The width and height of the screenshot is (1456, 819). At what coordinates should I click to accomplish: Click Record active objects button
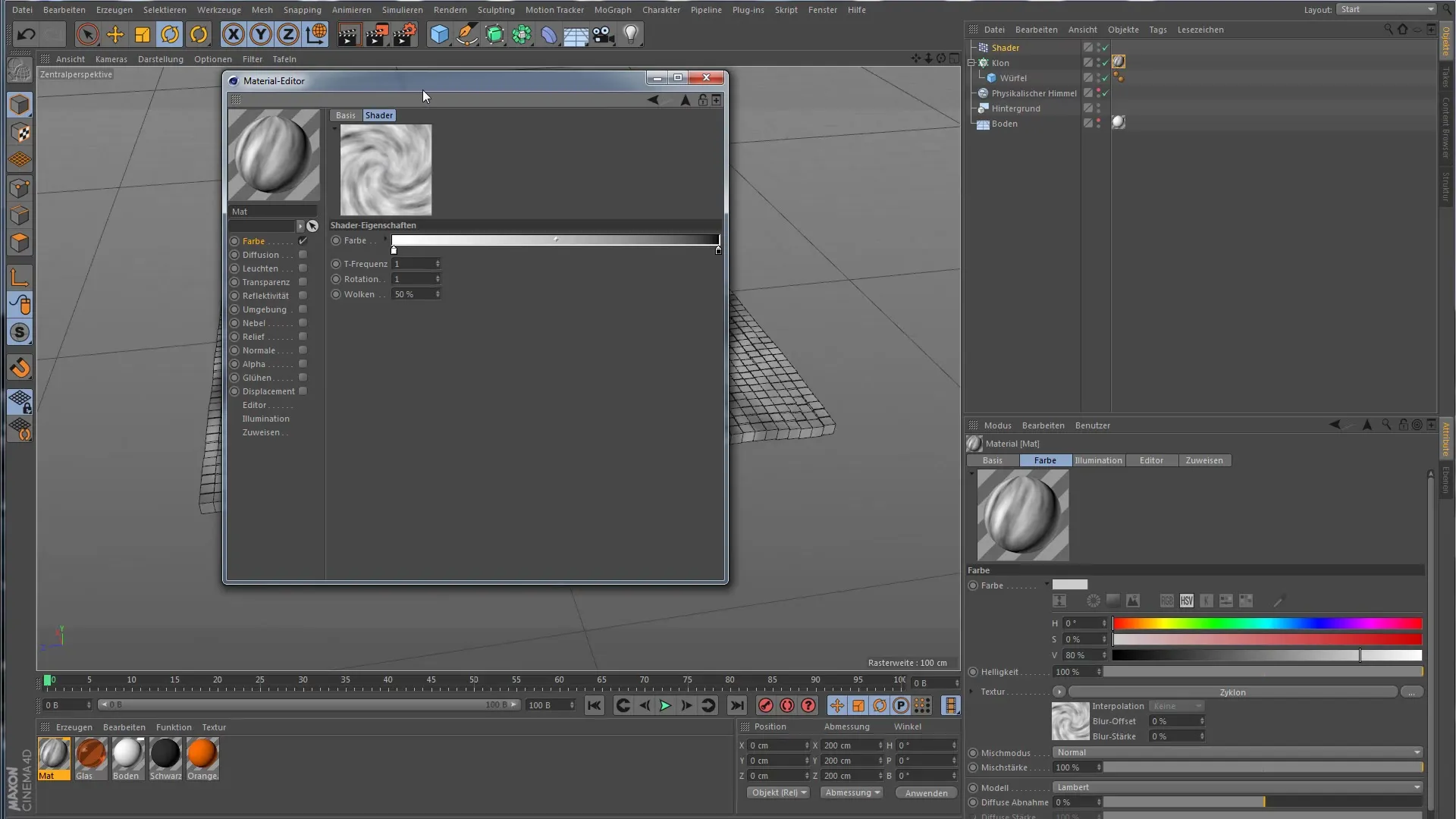(x=766, y=705)
